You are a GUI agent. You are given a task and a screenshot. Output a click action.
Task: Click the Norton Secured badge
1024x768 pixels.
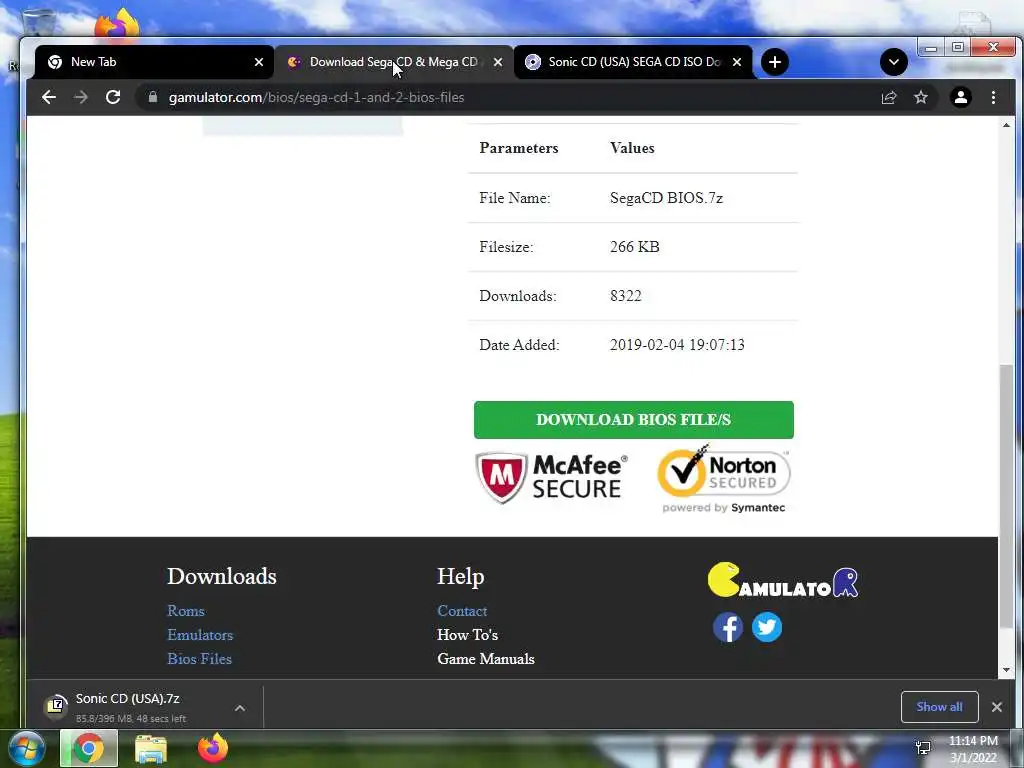point(724,479)
